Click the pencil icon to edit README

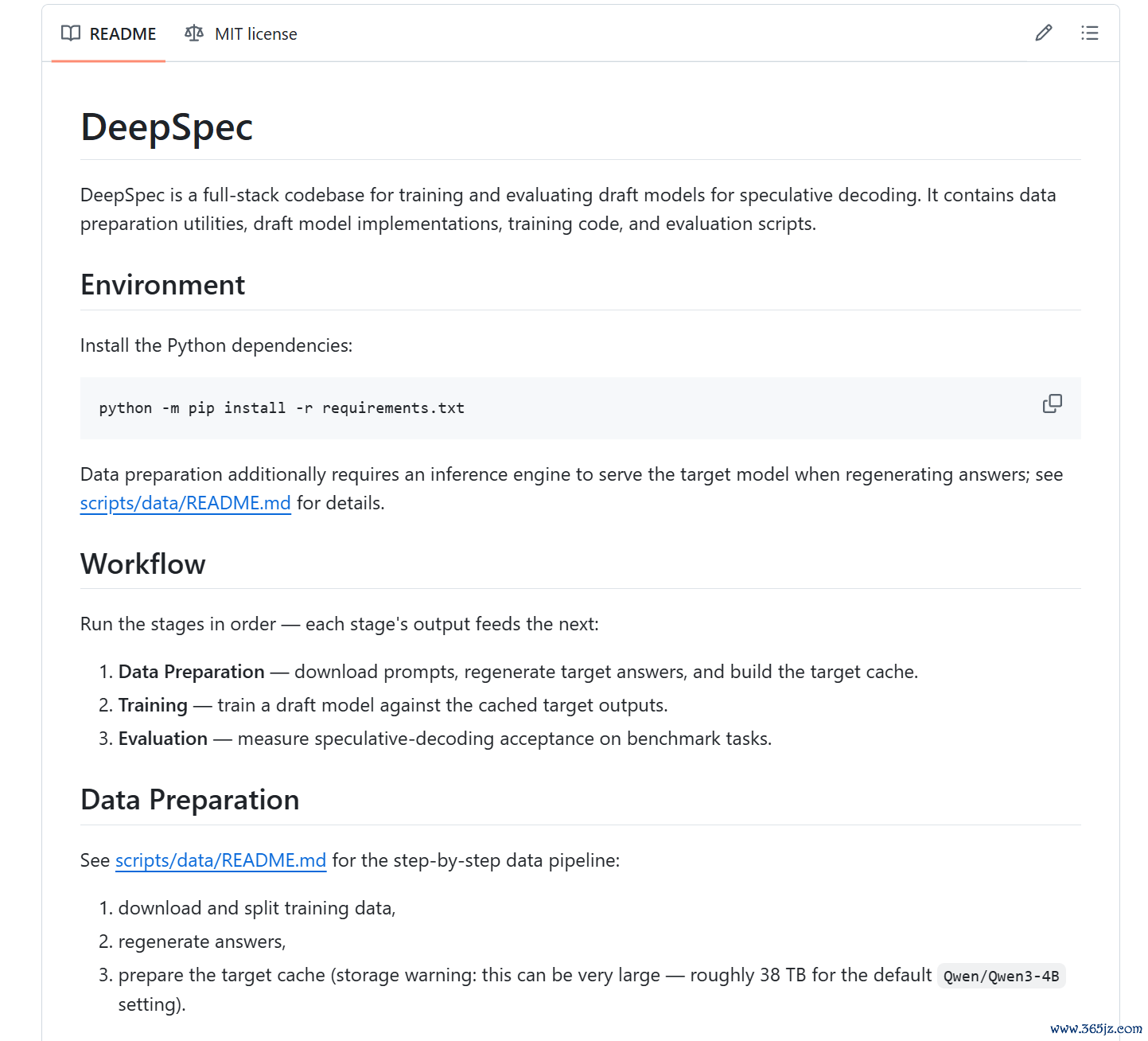(x=1044, y=33)
